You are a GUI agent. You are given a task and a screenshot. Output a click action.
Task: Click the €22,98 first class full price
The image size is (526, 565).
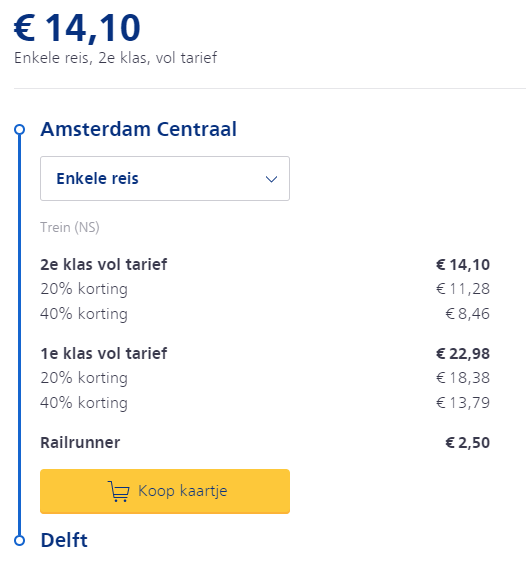pos(463,353)
